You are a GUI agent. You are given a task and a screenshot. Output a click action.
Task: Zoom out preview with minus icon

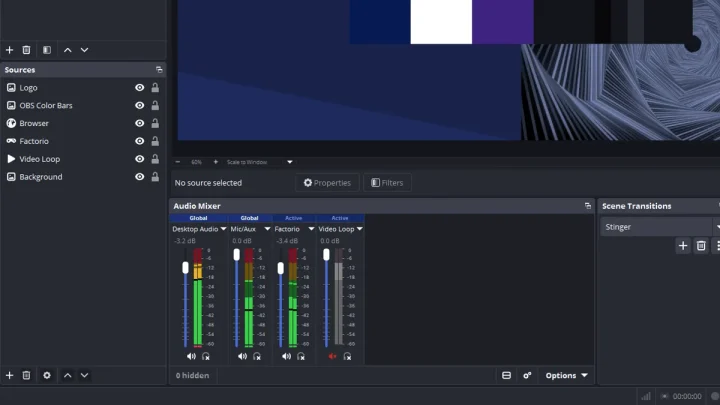pyautogui.click(x=178, y=162)
